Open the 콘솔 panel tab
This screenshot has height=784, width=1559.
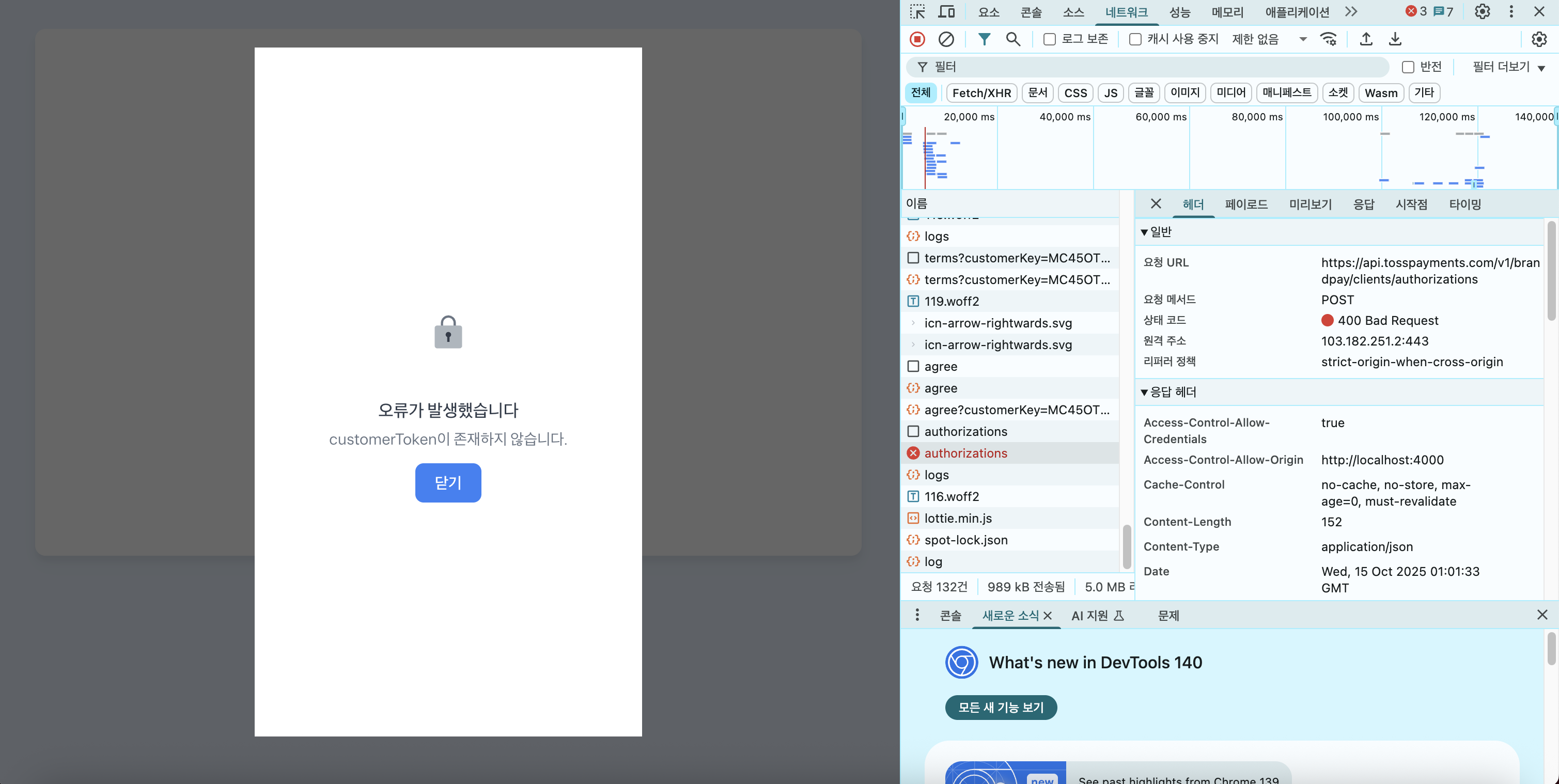(1031, 11)
